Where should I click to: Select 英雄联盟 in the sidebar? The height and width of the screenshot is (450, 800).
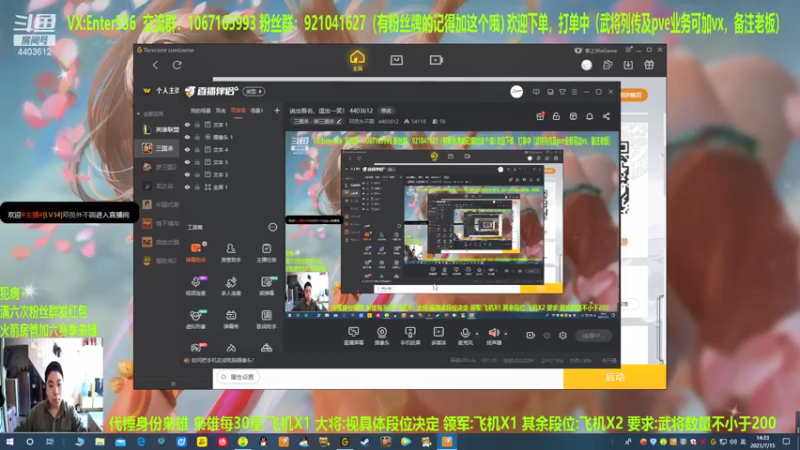(x=160, y=130)
